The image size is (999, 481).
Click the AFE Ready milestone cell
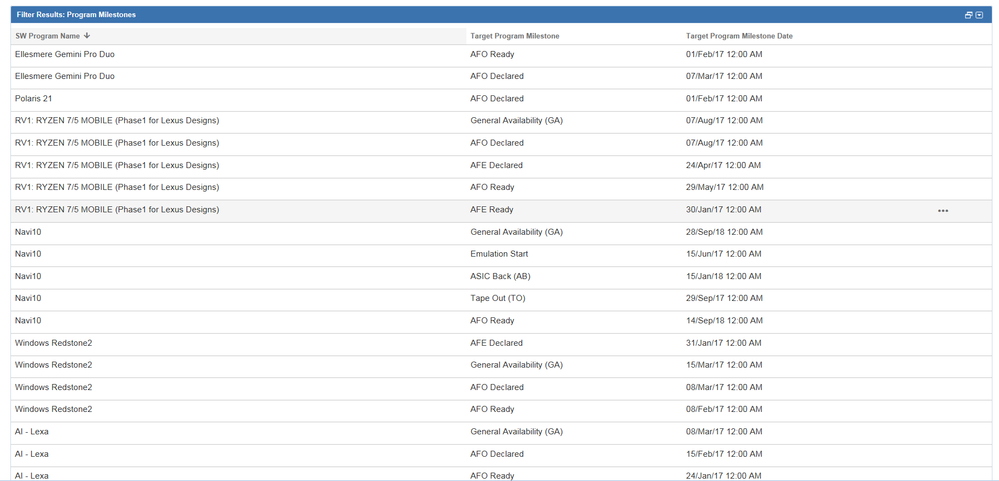tap(492, 210)
